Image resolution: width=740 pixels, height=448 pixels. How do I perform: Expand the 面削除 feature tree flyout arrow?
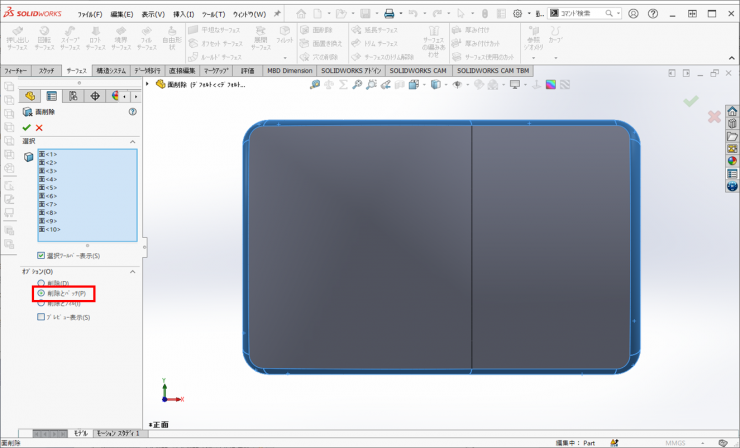148,85
